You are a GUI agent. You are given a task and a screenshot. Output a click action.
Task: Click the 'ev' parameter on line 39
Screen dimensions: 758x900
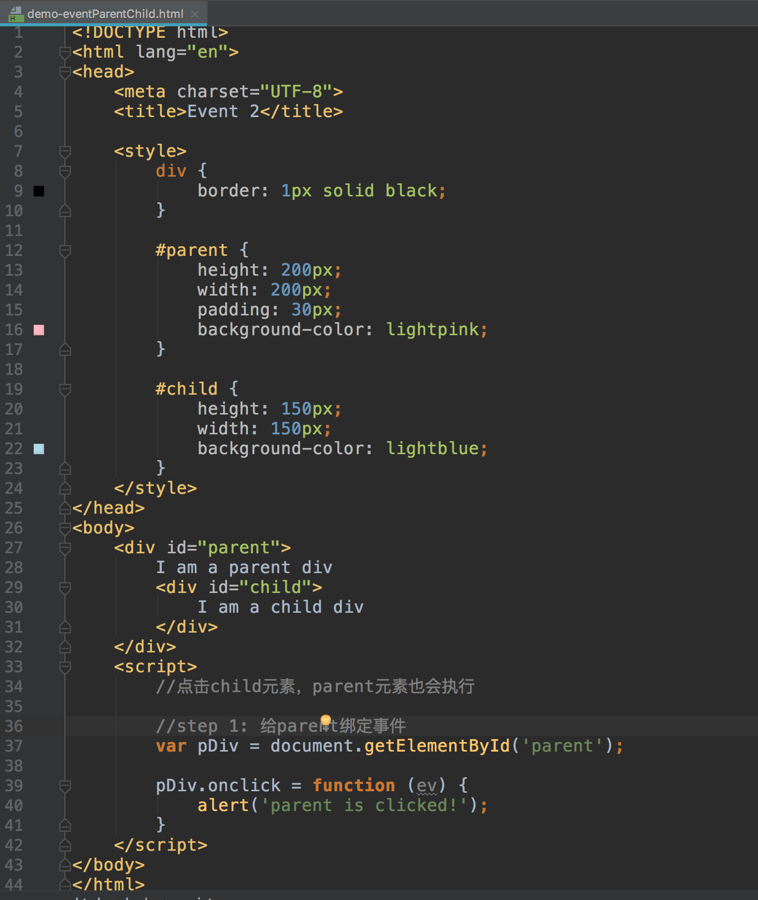(x=426, y=786)
